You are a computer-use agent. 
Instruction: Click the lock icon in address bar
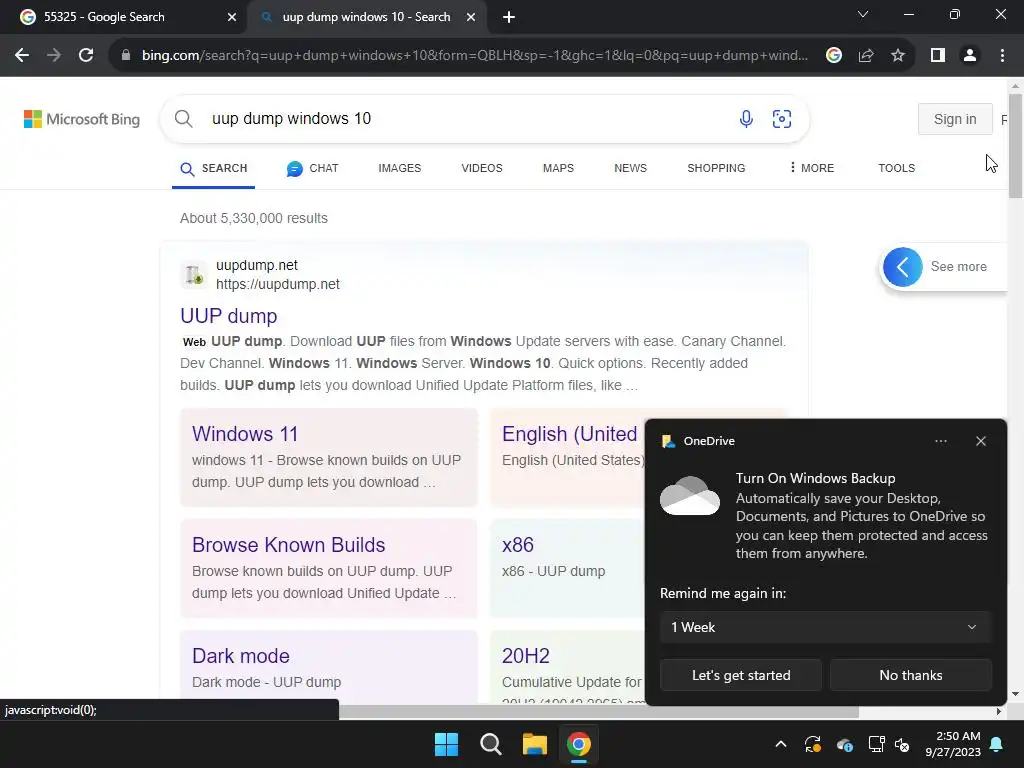126,56
